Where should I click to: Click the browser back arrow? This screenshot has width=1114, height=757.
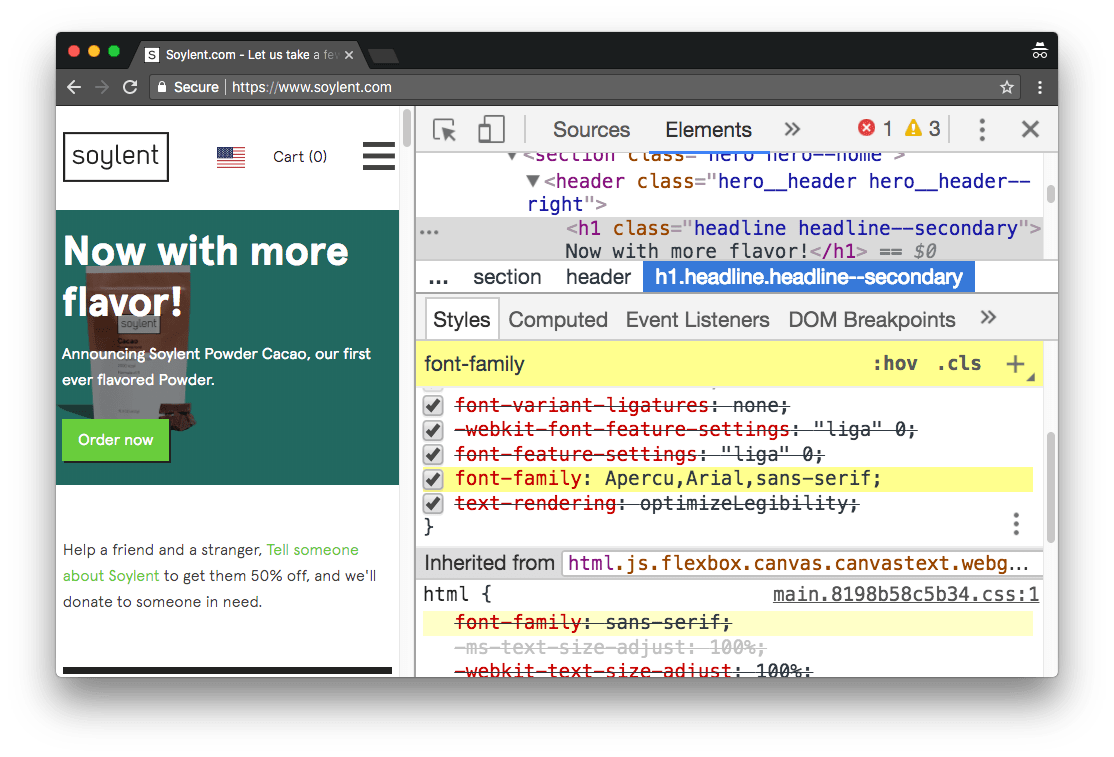[74, 87]
